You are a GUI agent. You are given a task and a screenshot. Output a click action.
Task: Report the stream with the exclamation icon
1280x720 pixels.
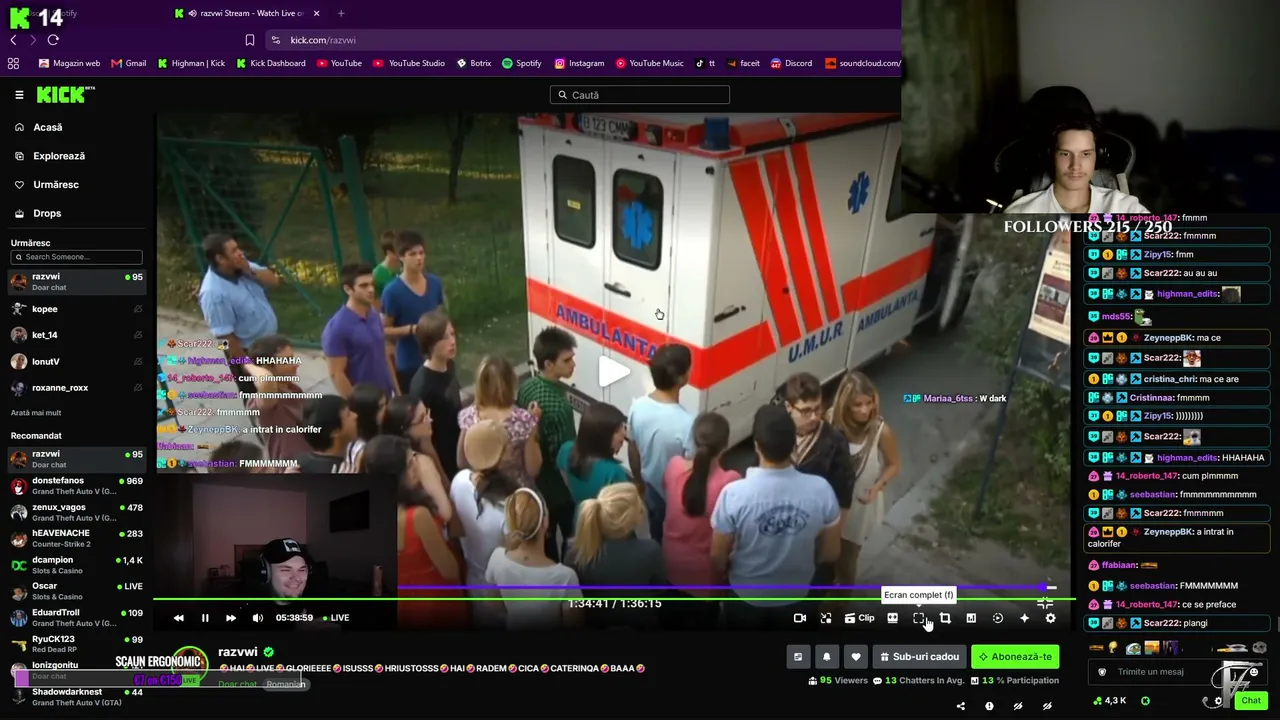click(990, 706)
